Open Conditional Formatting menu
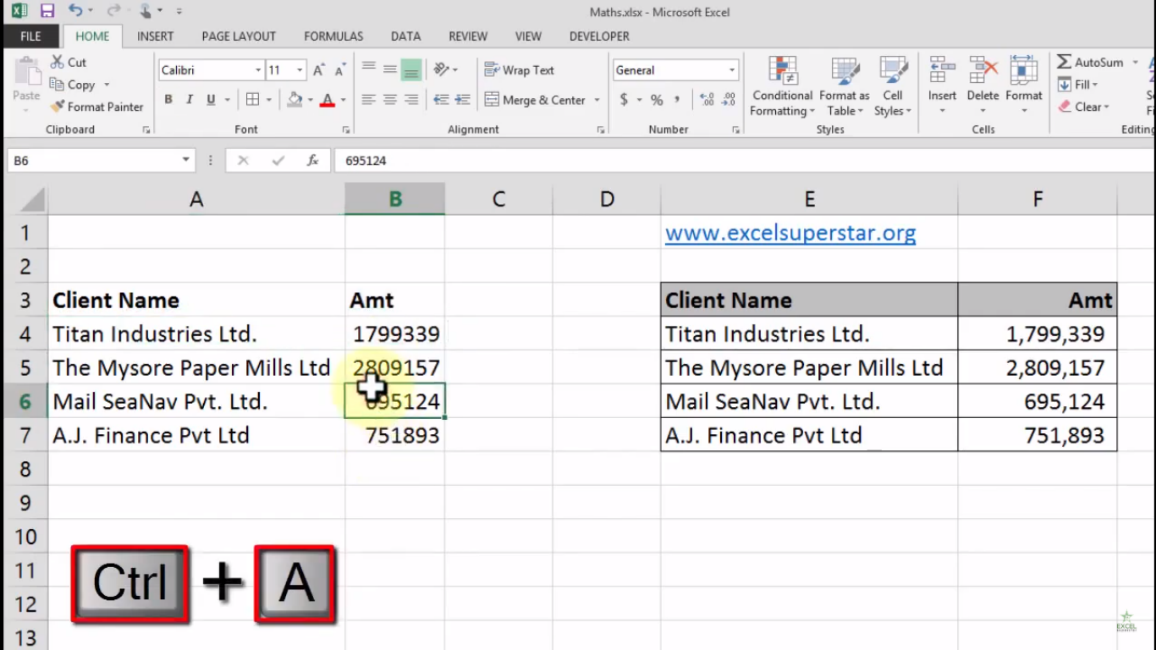The height and width of the screenshot is (650, 1156). (781, 86)
